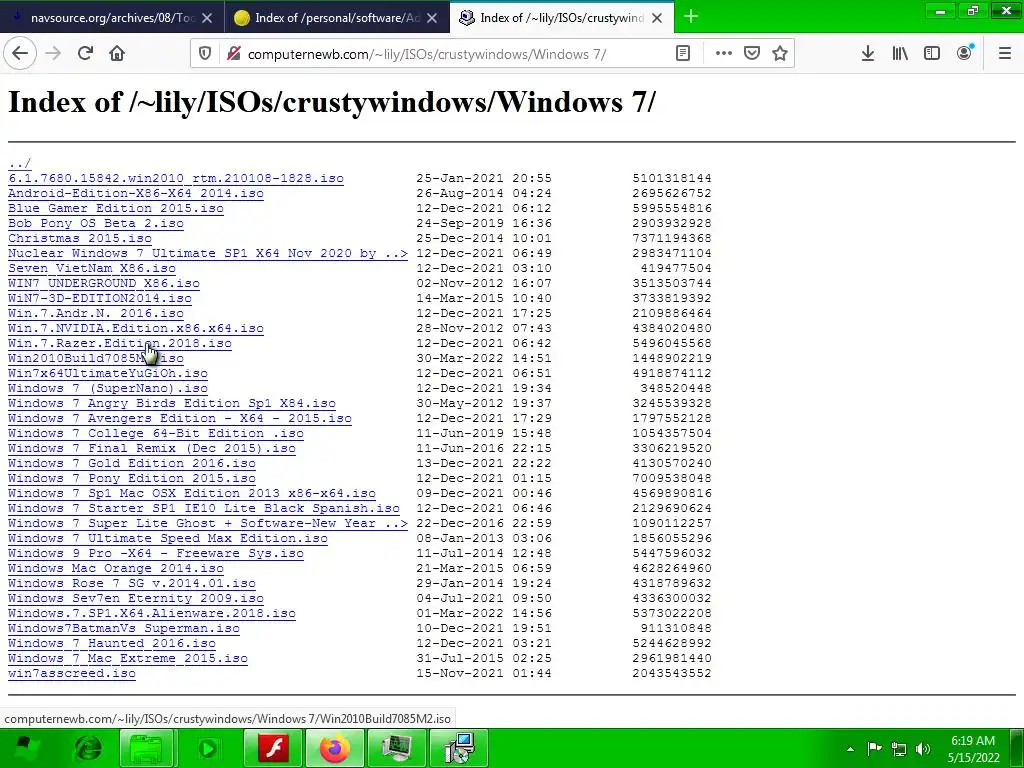Open the tracking protection shield icon
This screenshot has height=768, width=1024.
pos(205,54)
